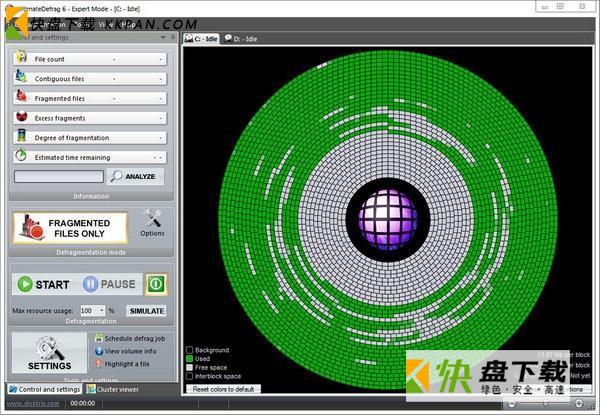Open the panel header dropdown arrow
The image size is (600, 415).
[x=163, y=37]
